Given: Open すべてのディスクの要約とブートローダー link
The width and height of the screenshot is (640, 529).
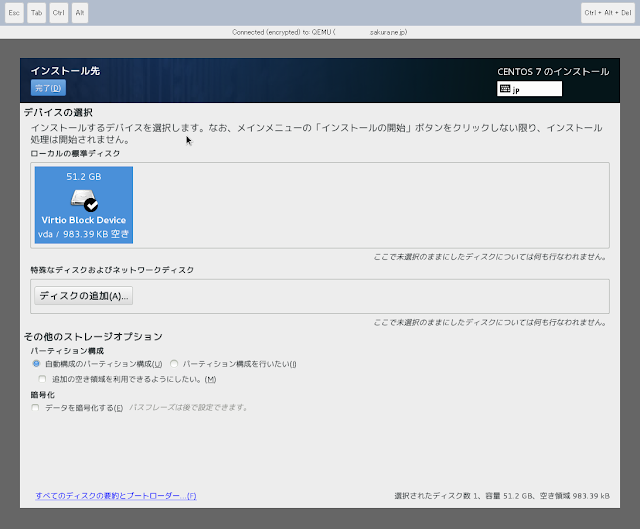Looking at the screenshot, I should pyautogui.click(x=116, y=496).
